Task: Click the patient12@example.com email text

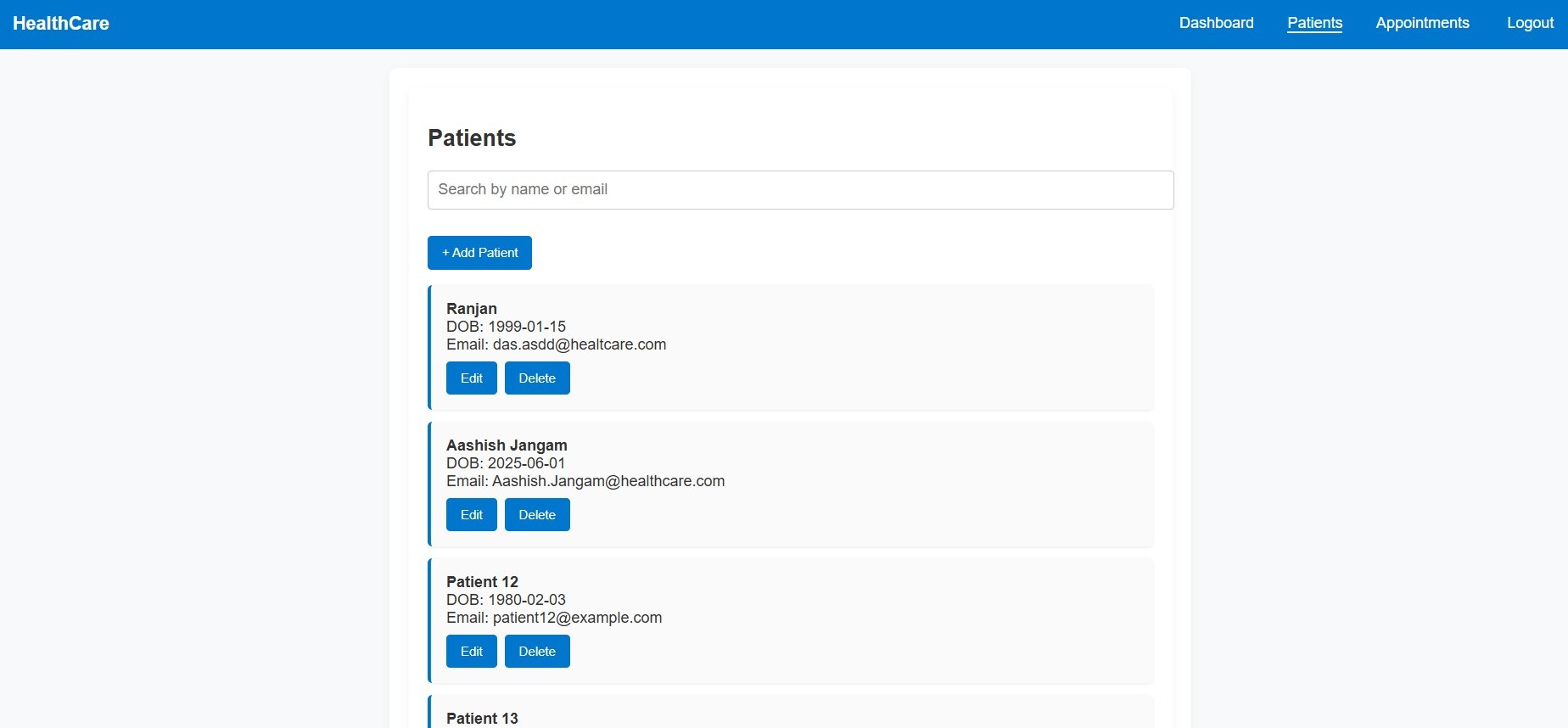Action: (x=577, y=618)
